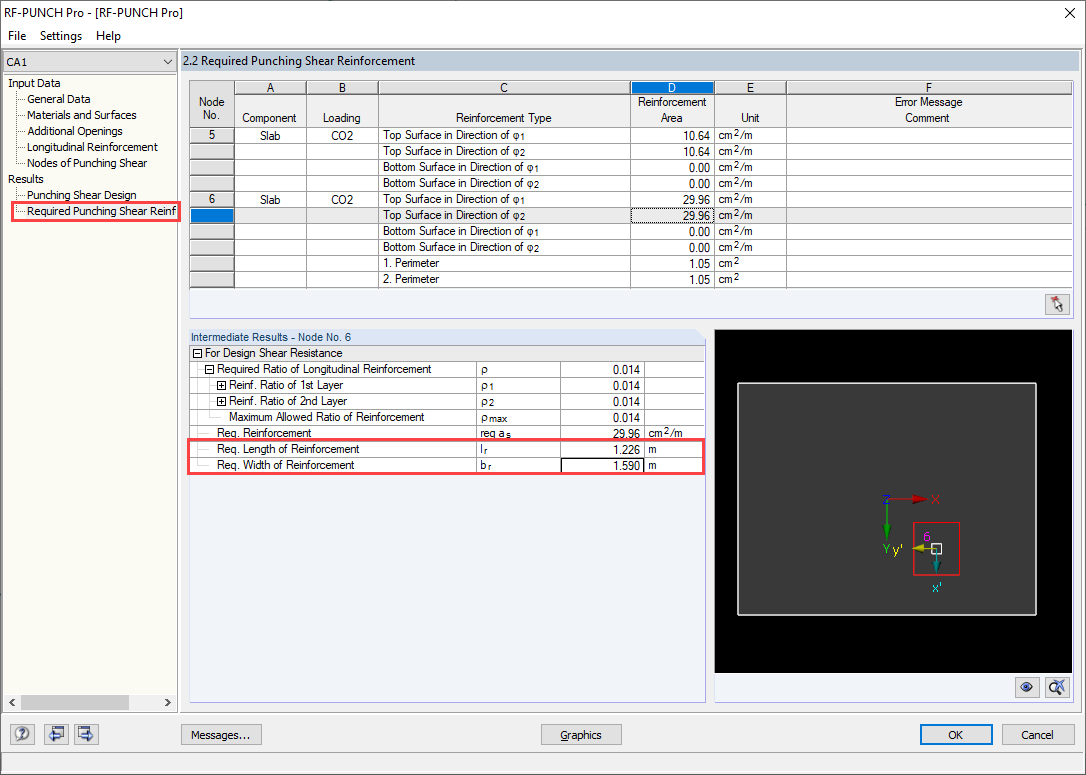Click the 1.226 length of reinforcement value

coord(602,449)
